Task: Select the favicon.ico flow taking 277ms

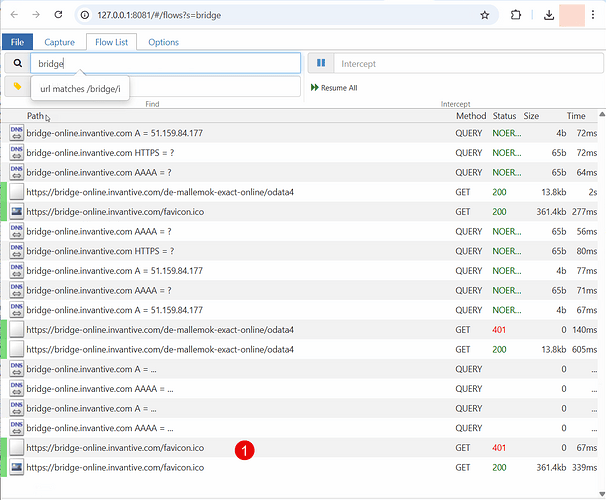Action: [x=300, y=212]
